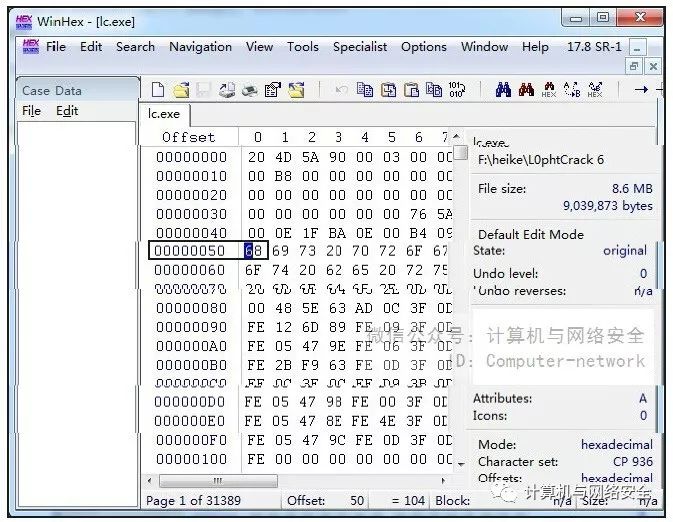Open the Window menu
Image resolution: width=673 pixels, height=522 pixels.
point(485,46)
